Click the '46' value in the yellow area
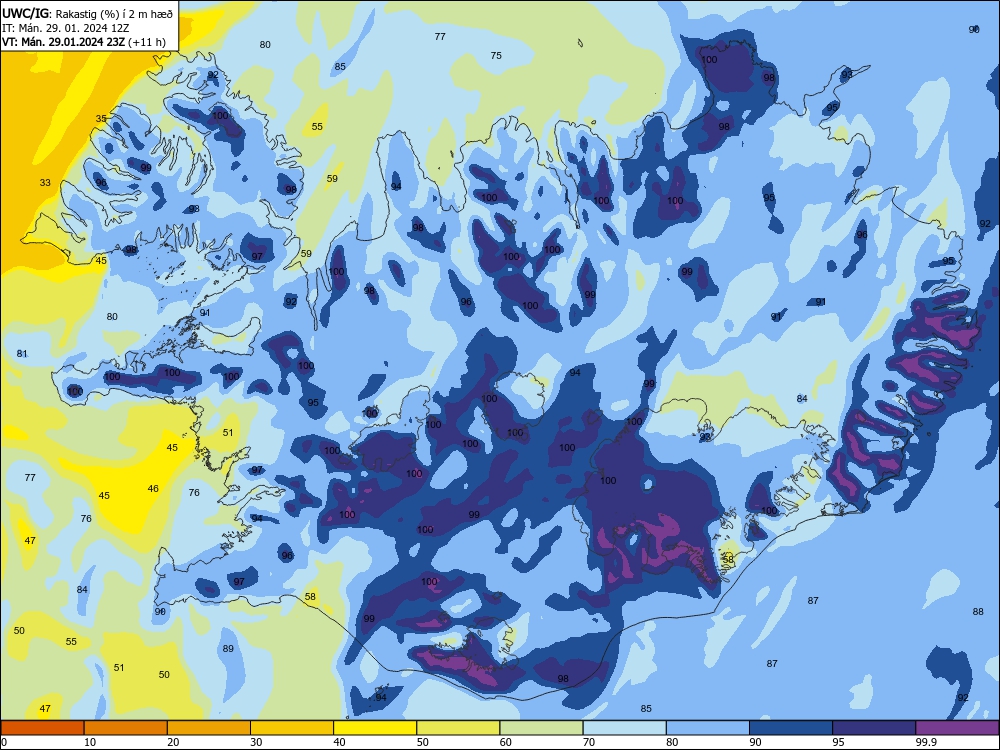Screen dimensions: 1000x750 coord(153,489)
